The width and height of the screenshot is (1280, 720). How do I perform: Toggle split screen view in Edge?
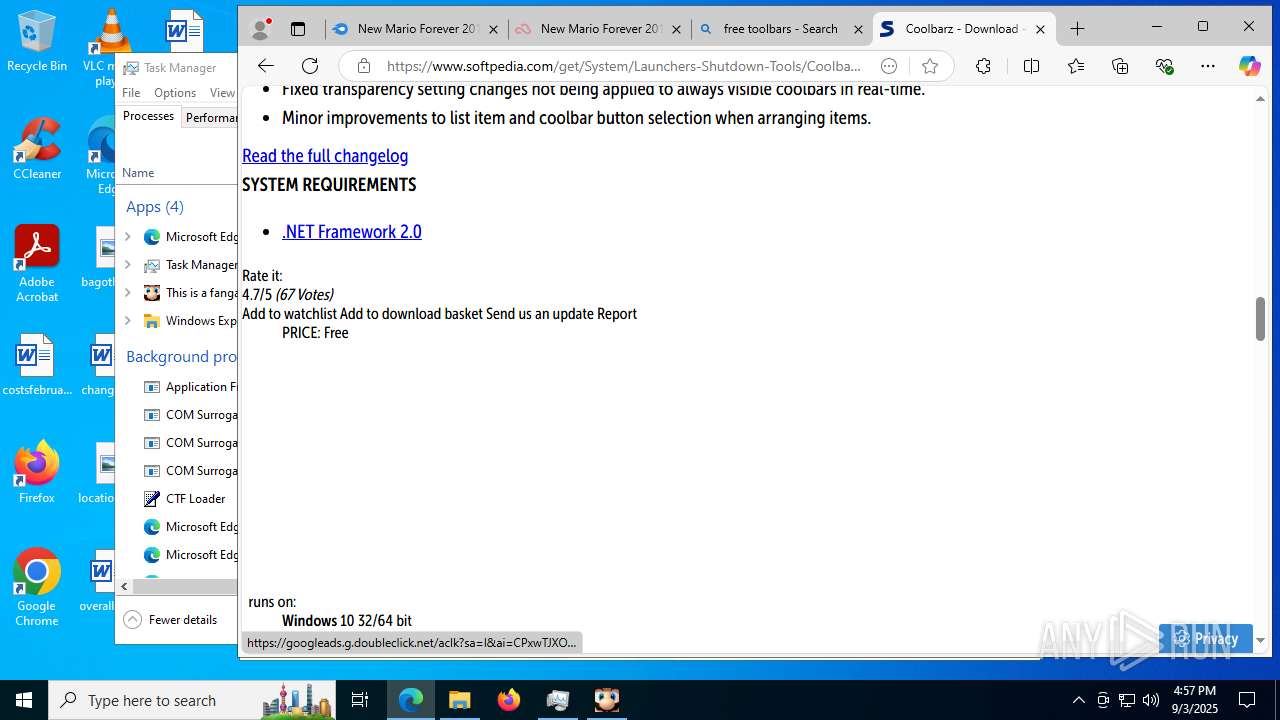click(x=1031, y=66)
